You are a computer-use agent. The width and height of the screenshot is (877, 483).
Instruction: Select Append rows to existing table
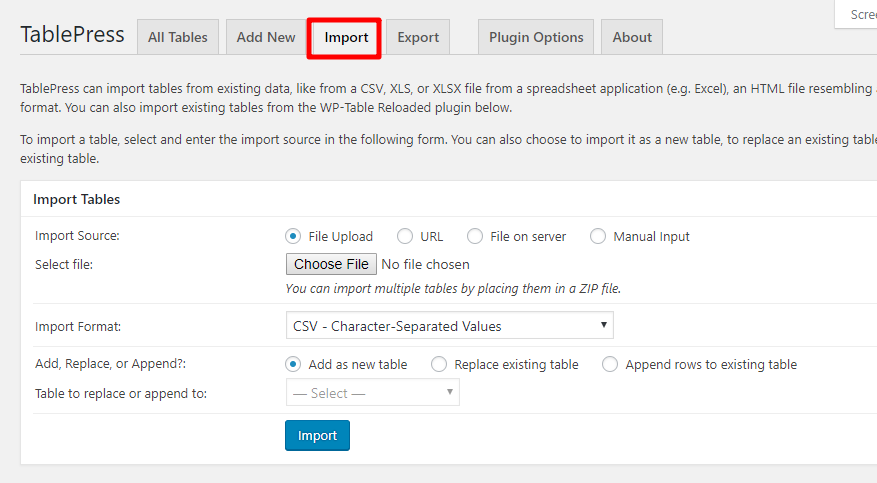[610, 365]
